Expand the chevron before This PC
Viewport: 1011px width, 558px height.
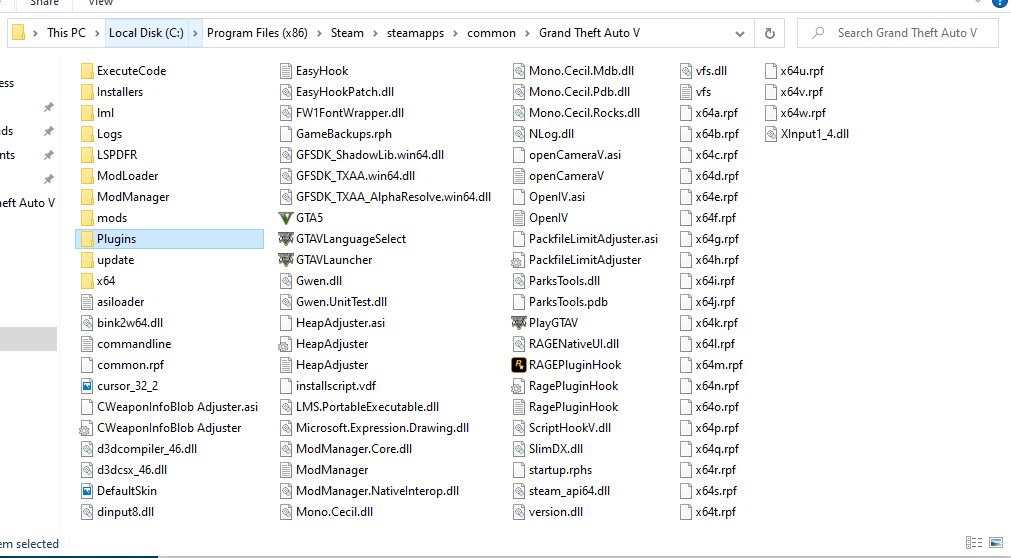(x=35, y=33)
